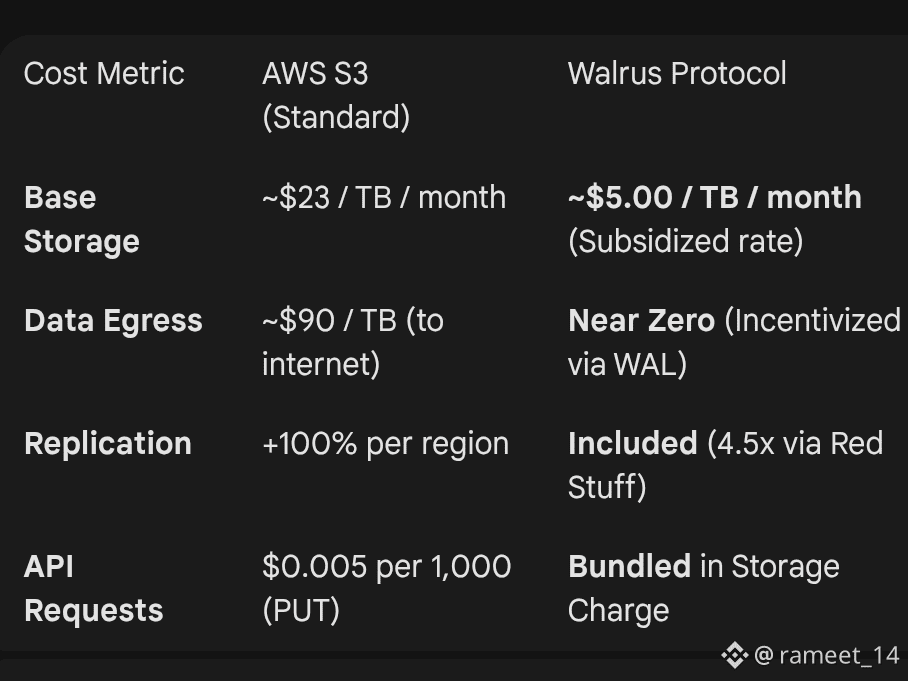Image resolution: width=908 pixels, height=681 pixels.
Task: Select the (Standard) subtitle text
Action: click(x=336, y=118)
